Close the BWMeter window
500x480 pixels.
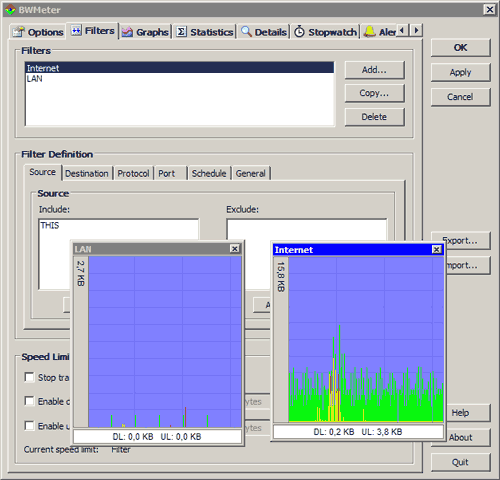489,10
